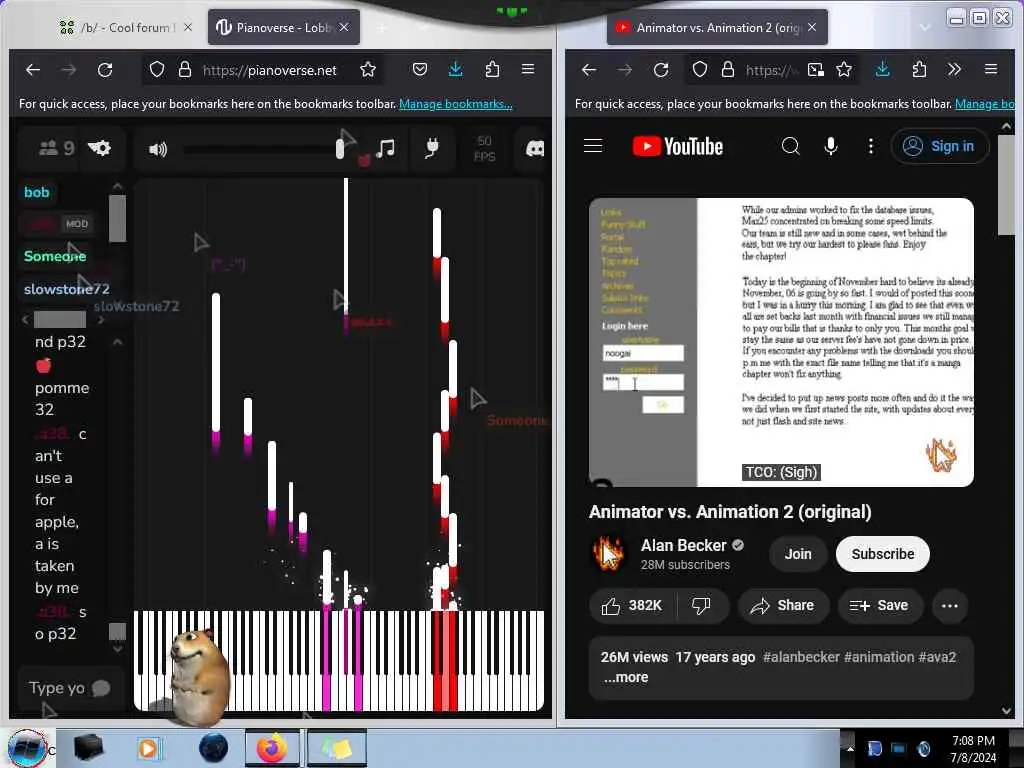Open extensions icon in left browser
Image resolution: width=1024 pixels, height=768 pixels.
tap(492, 69)
